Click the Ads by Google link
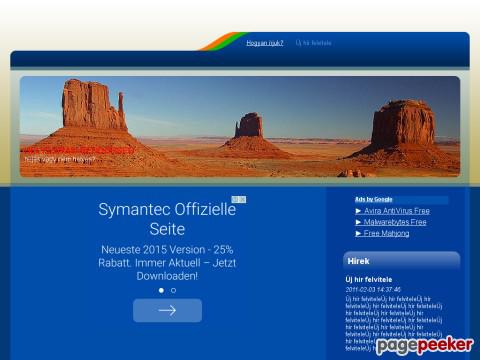480x360 pixels. 374,199
